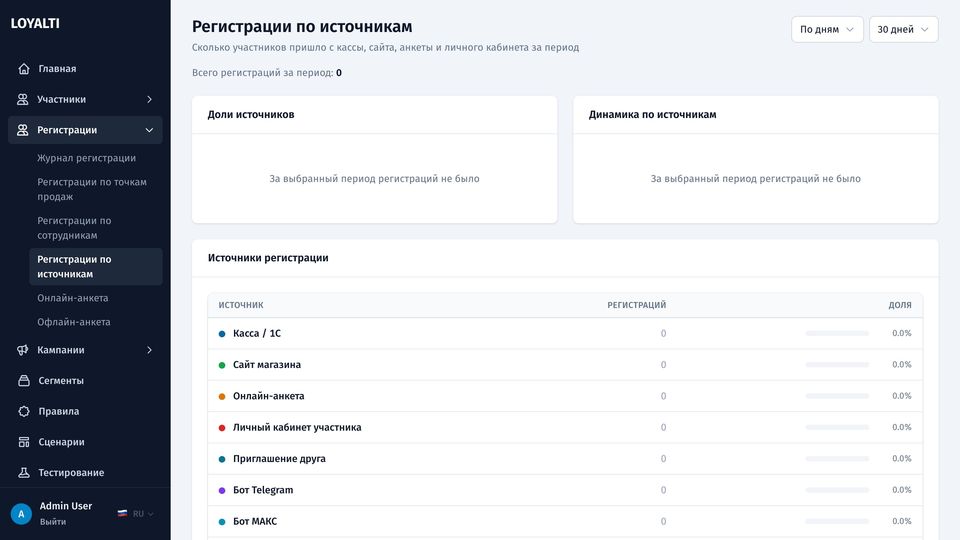
Task: Click the share bar in Касса / 1С row
Action: tap(837, 333)
